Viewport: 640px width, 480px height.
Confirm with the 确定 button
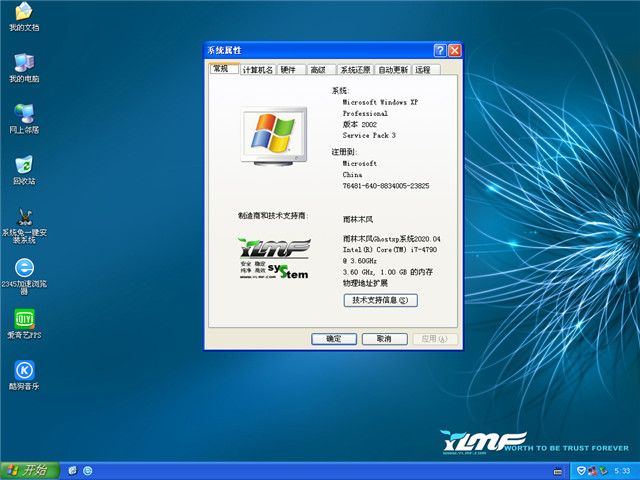334,339
